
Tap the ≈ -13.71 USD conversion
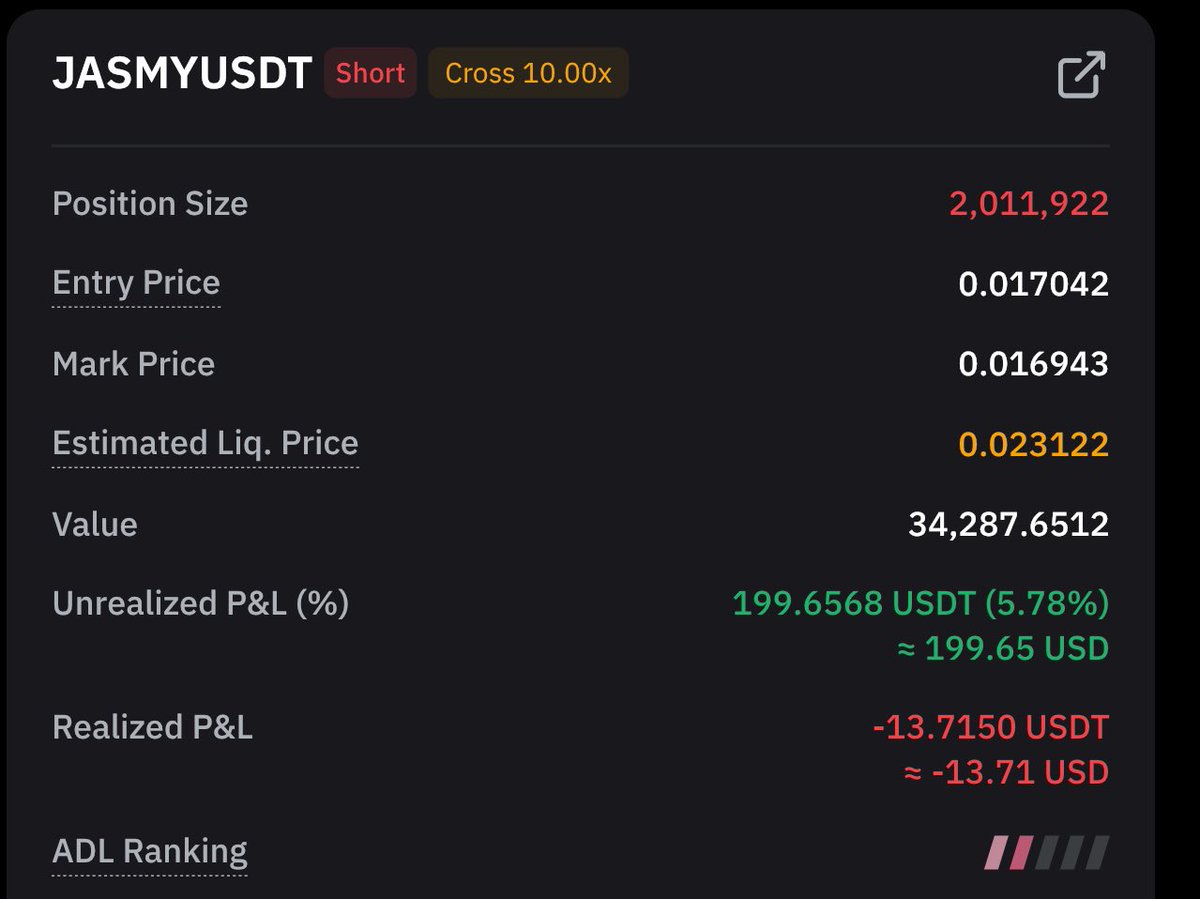tap(1006, 773)
